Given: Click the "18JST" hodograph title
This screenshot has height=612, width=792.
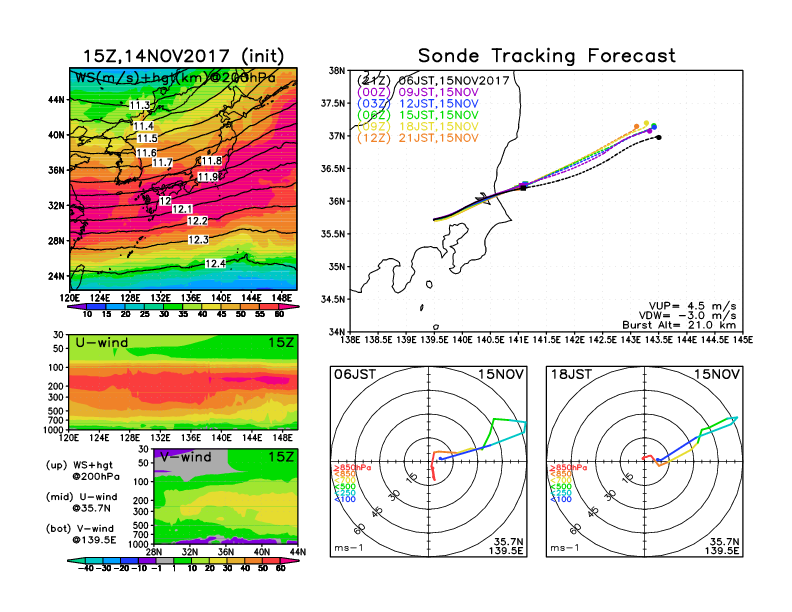Looking at the screenshot, I should coord(571,374).
